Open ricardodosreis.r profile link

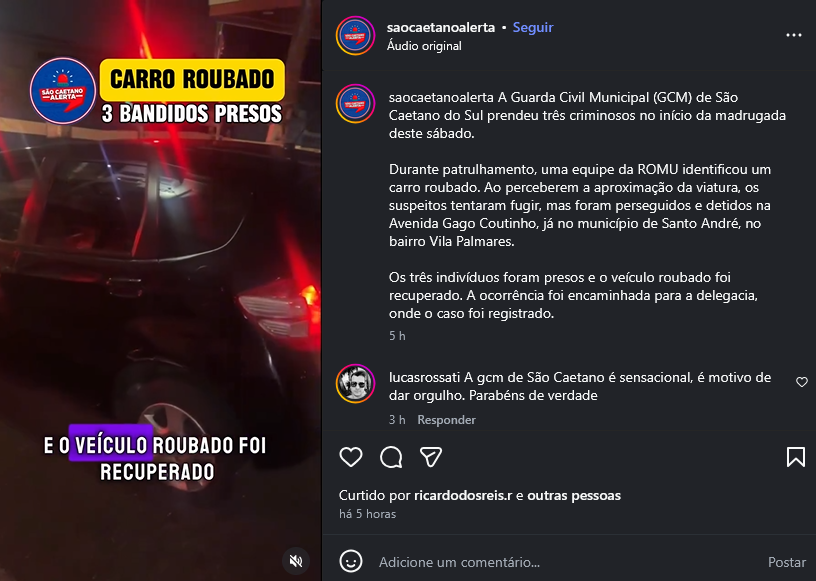click(x=463, y=495)
